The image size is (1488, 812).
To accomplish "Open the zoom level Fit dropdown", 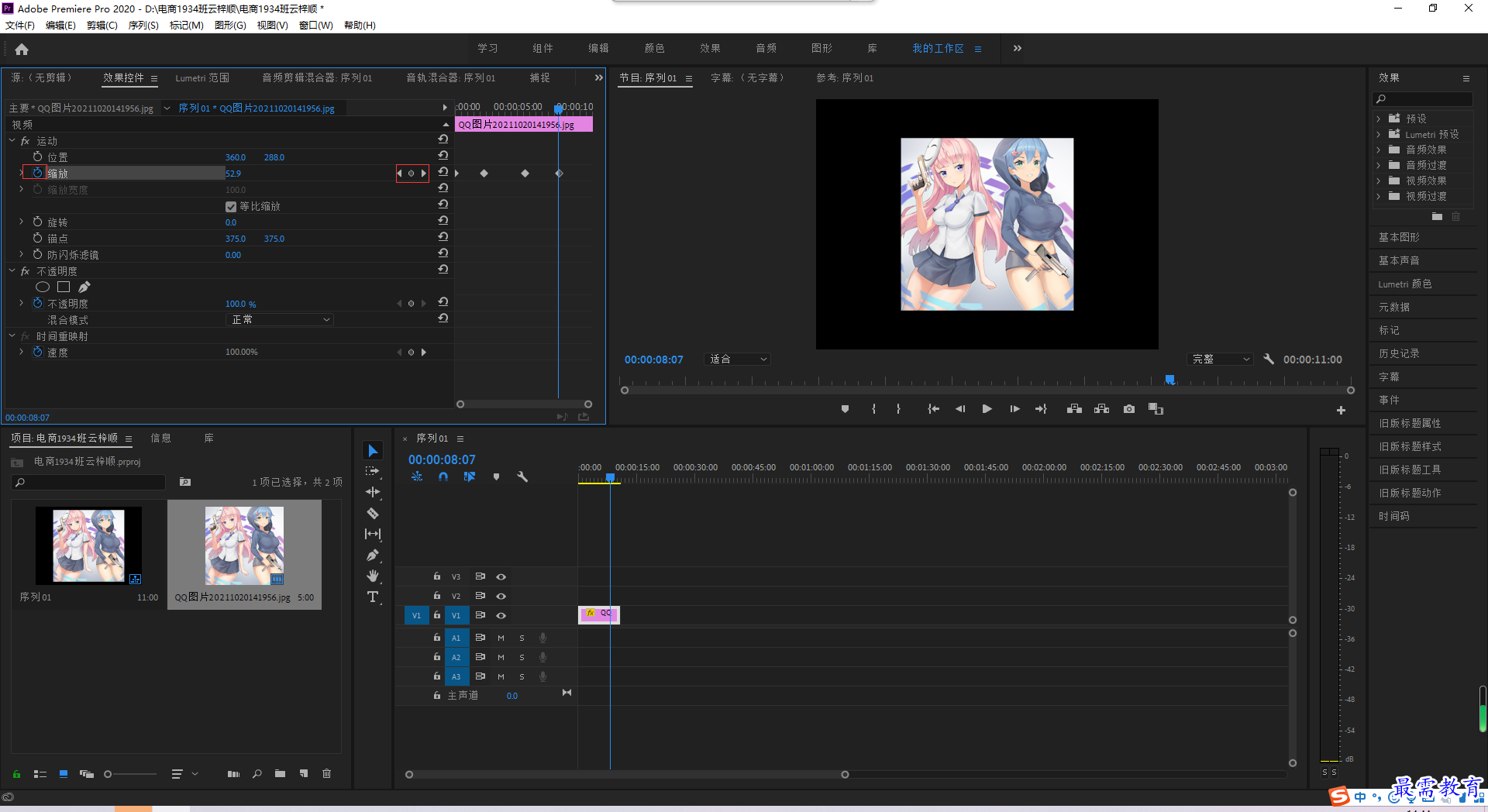I will pos(738,359).
